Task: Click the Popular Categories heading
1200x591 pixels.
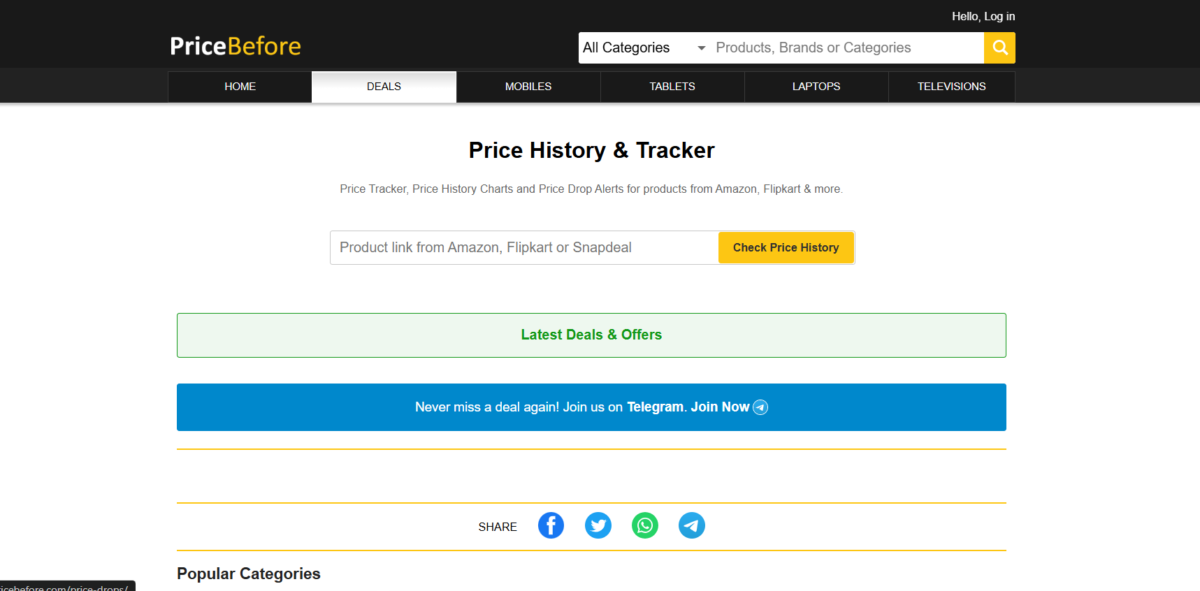Action: click(249, 574)
